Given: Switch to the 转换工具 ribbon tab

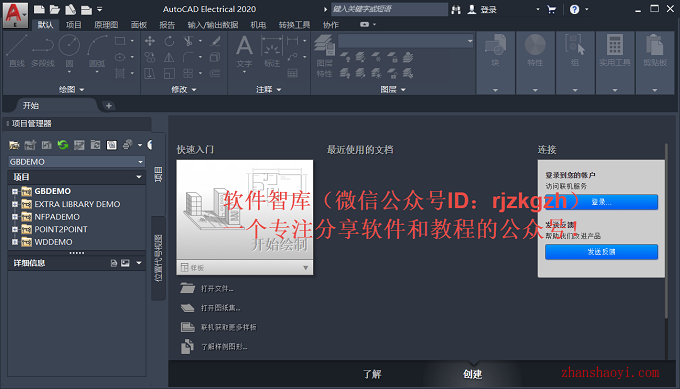Looking at the screenshot, I should [294, 25].
